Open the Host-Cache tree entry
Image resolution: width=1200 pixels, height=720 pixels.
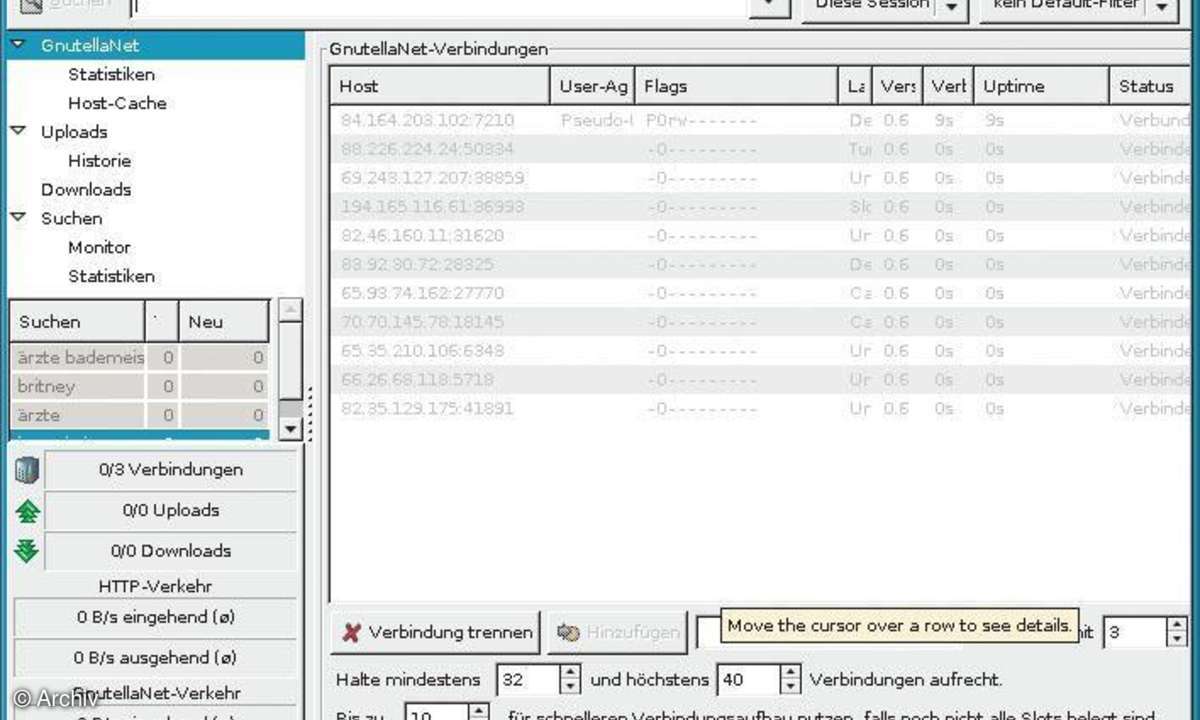[117, 103]
